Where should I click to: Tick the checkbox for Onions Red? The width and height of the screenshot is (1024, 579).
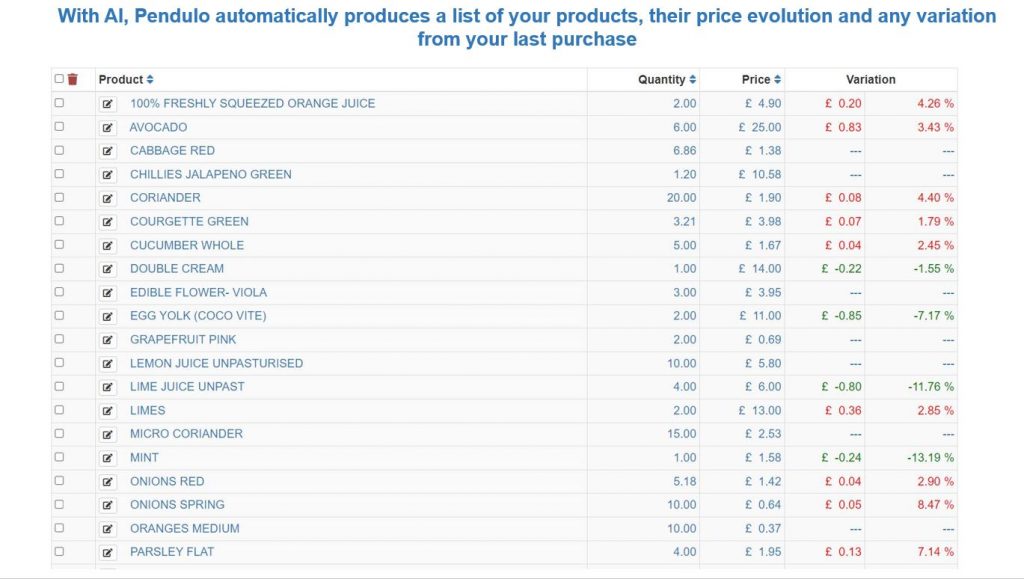[x=59, y=481]
